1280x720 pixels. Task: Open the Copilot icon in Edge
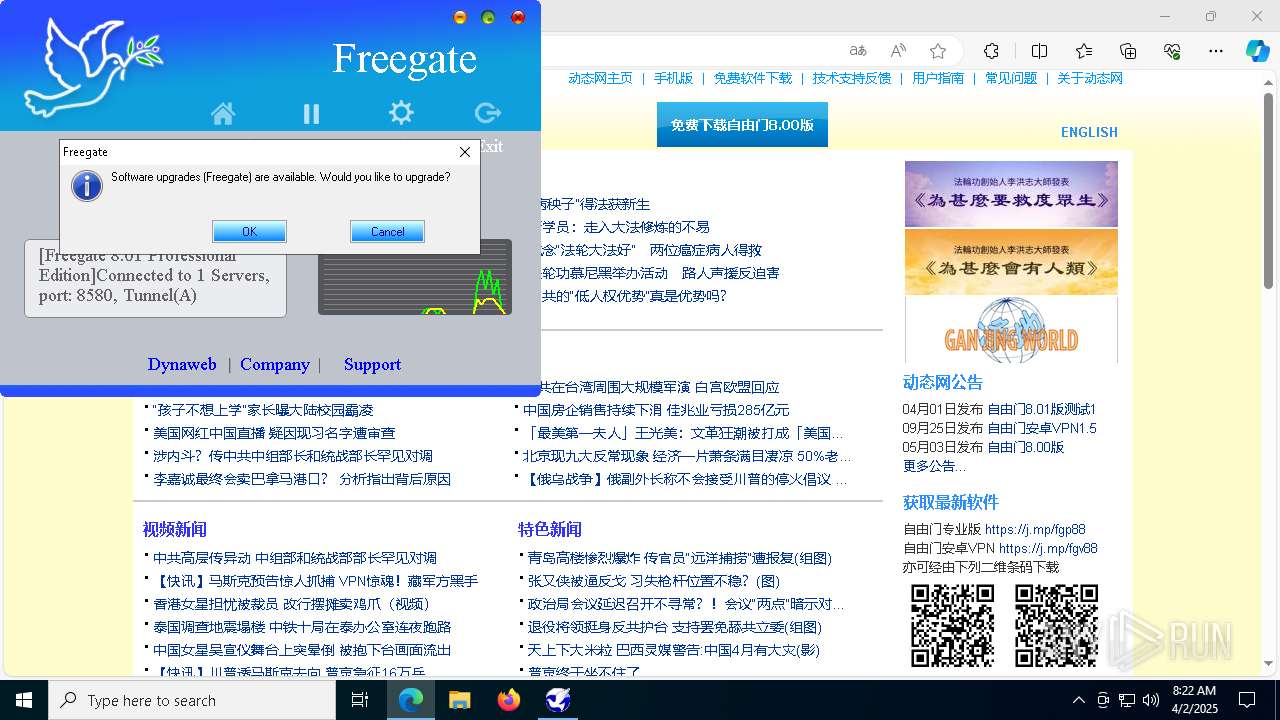pos(1258,51)
